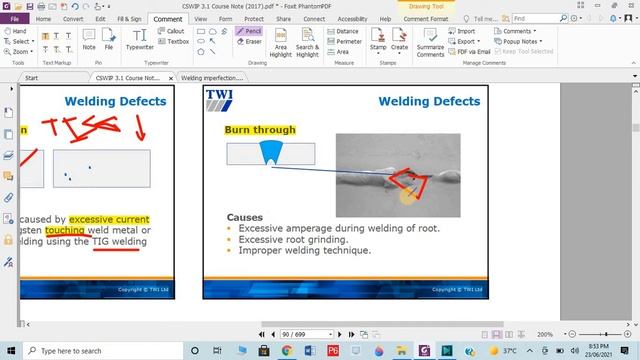Jump to the last page
The height and width of the screenshot is (360, 640).
pos(351,334)
